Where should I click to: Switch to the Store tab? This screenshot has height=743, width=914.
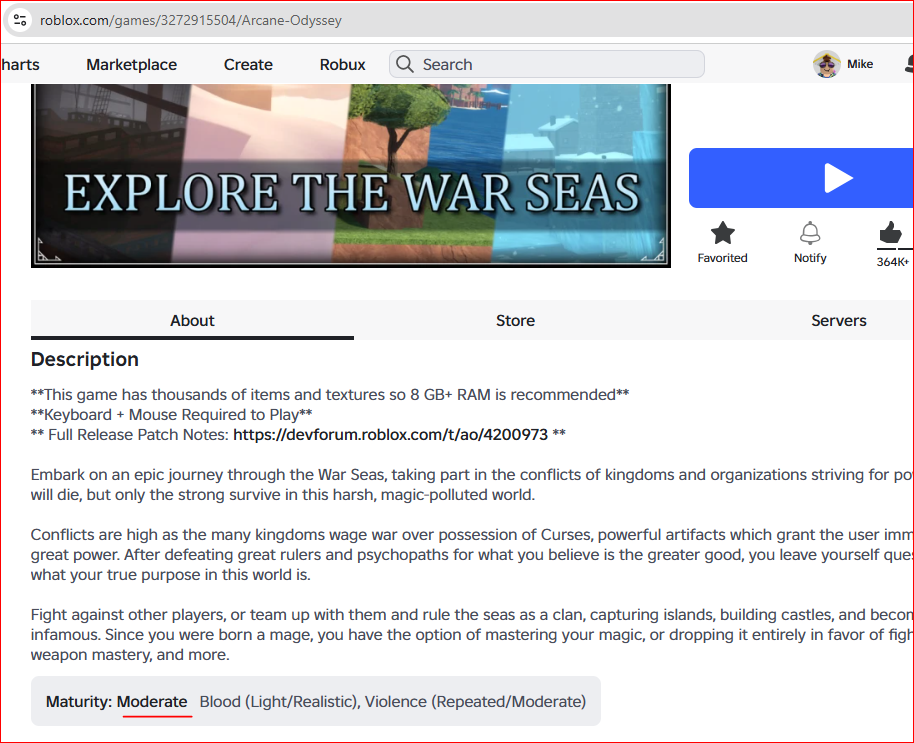pyautogui.click(x=515, y=320)
